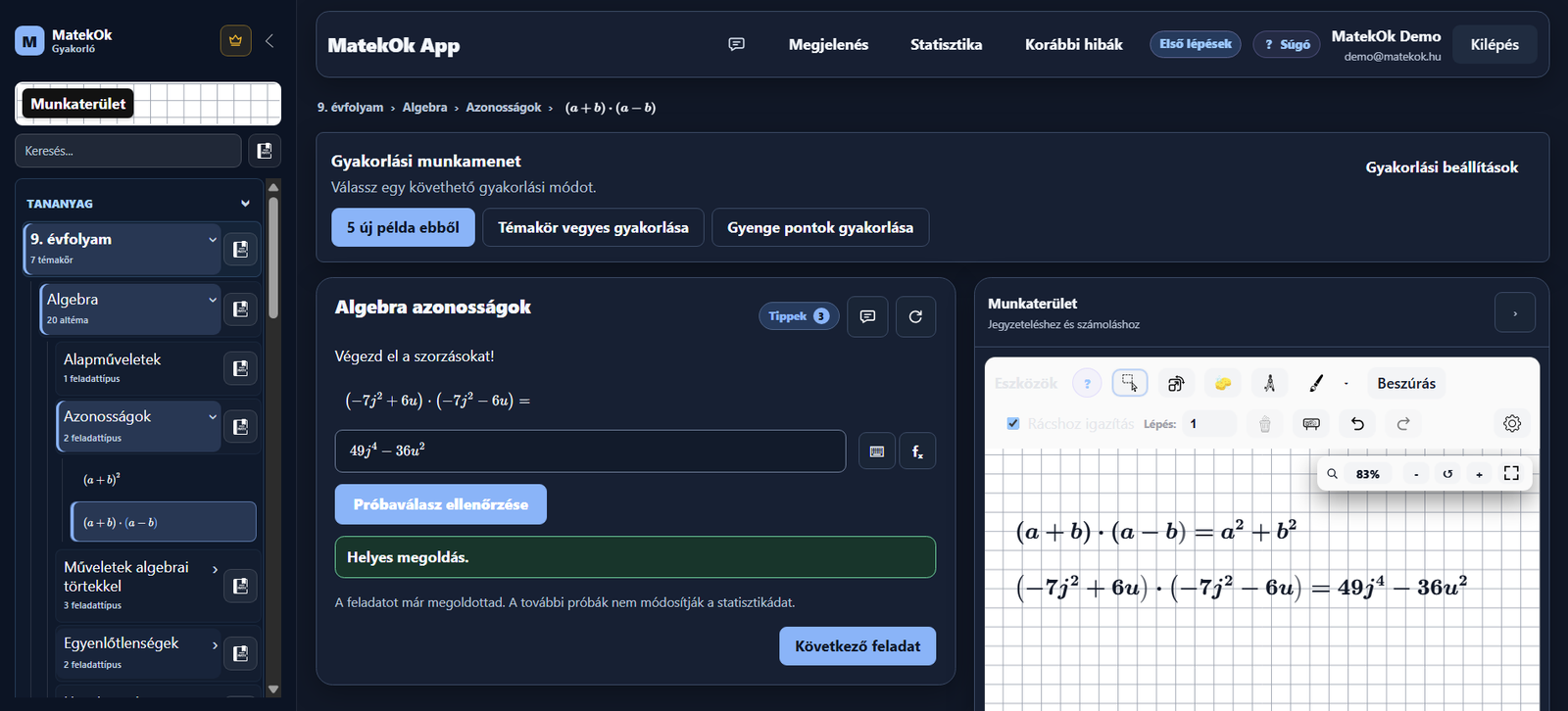This screenshot has width=1568, height=711.
Task: Click the Algebra breadcrumb link
Action: [424, 108]
